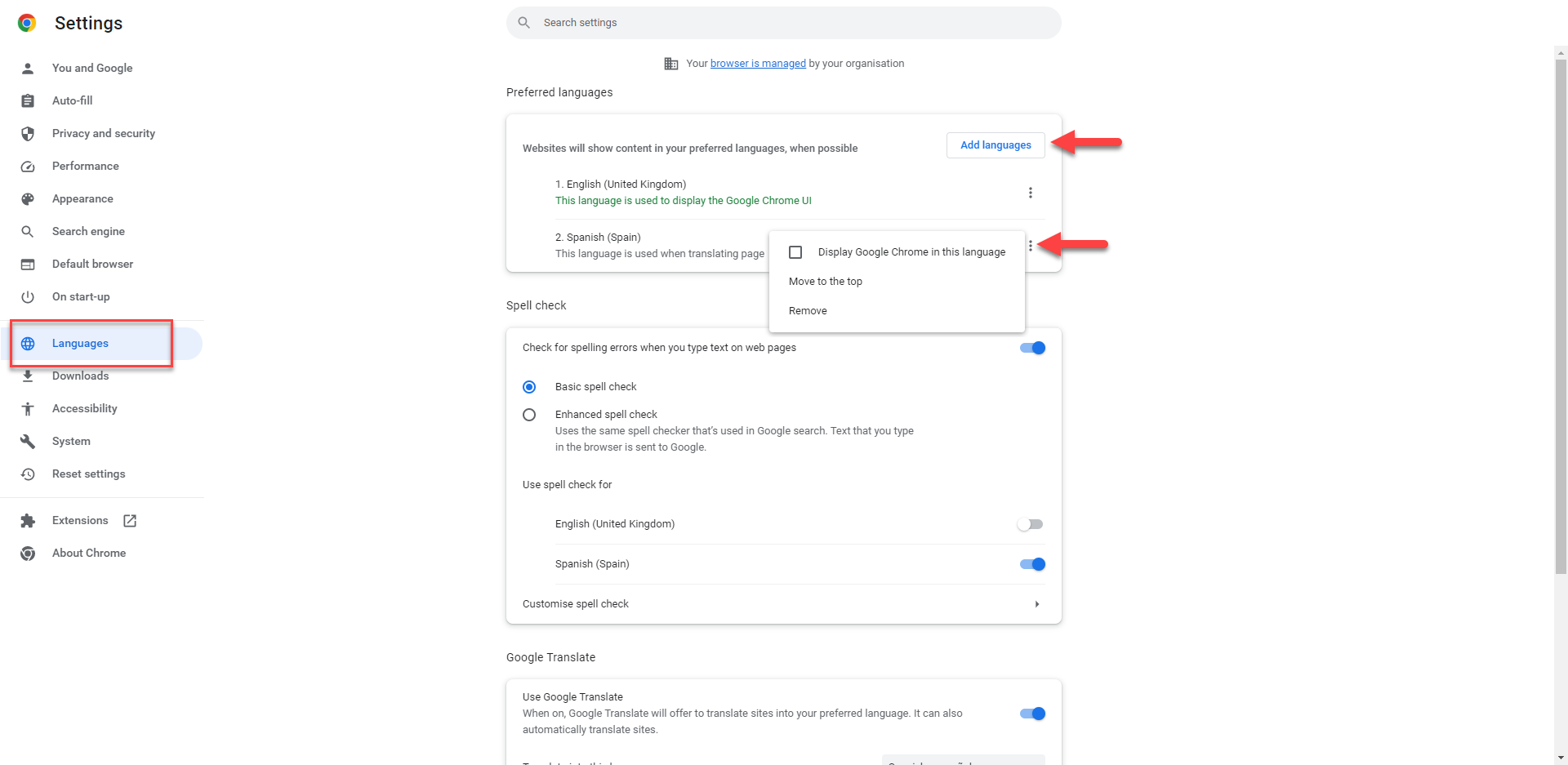Open the System wrench icon
Image resolution: width=1568 pixels, height=765 pixels.
click(28, 441)
